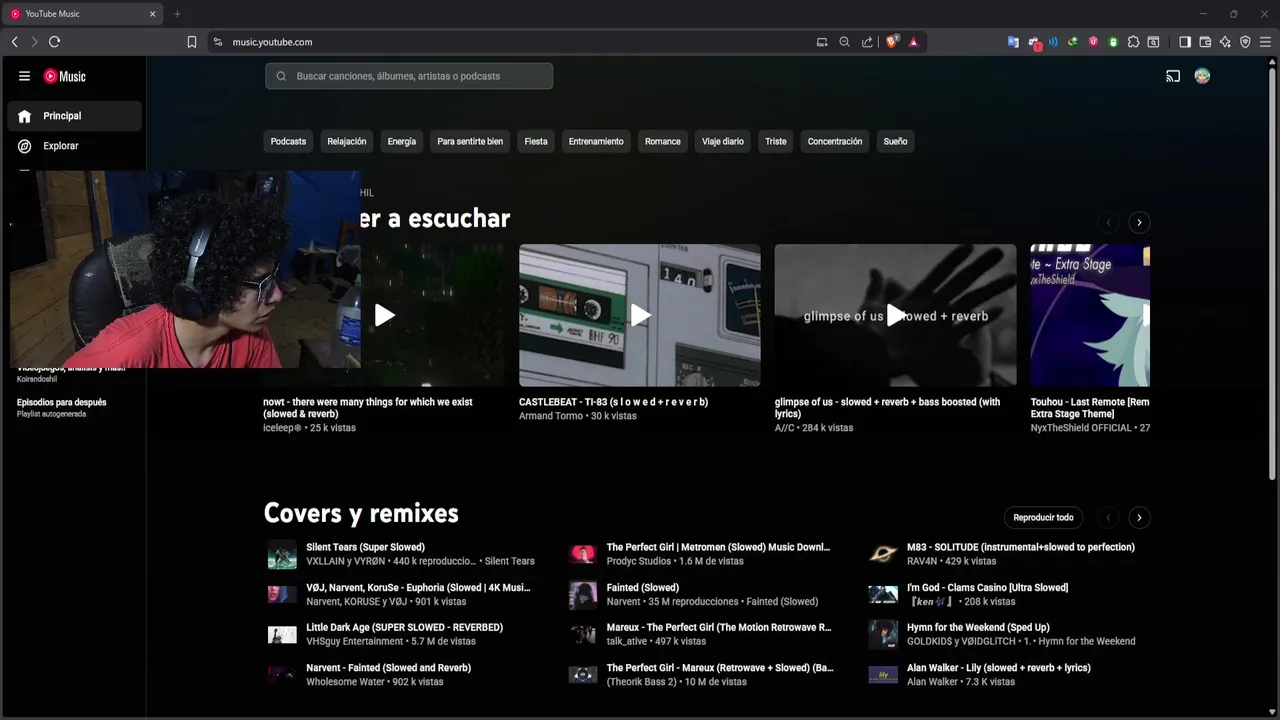1280x720 pixels.
Task: Select the Concentración chip
Action: (835, 141)
